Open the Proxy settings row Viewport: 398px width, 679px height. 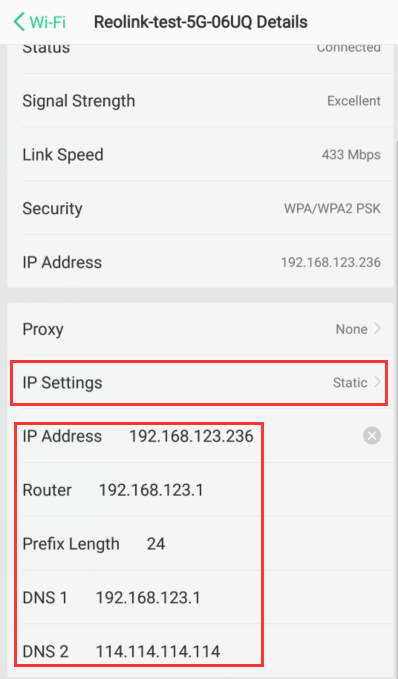(x=201, y=329)
